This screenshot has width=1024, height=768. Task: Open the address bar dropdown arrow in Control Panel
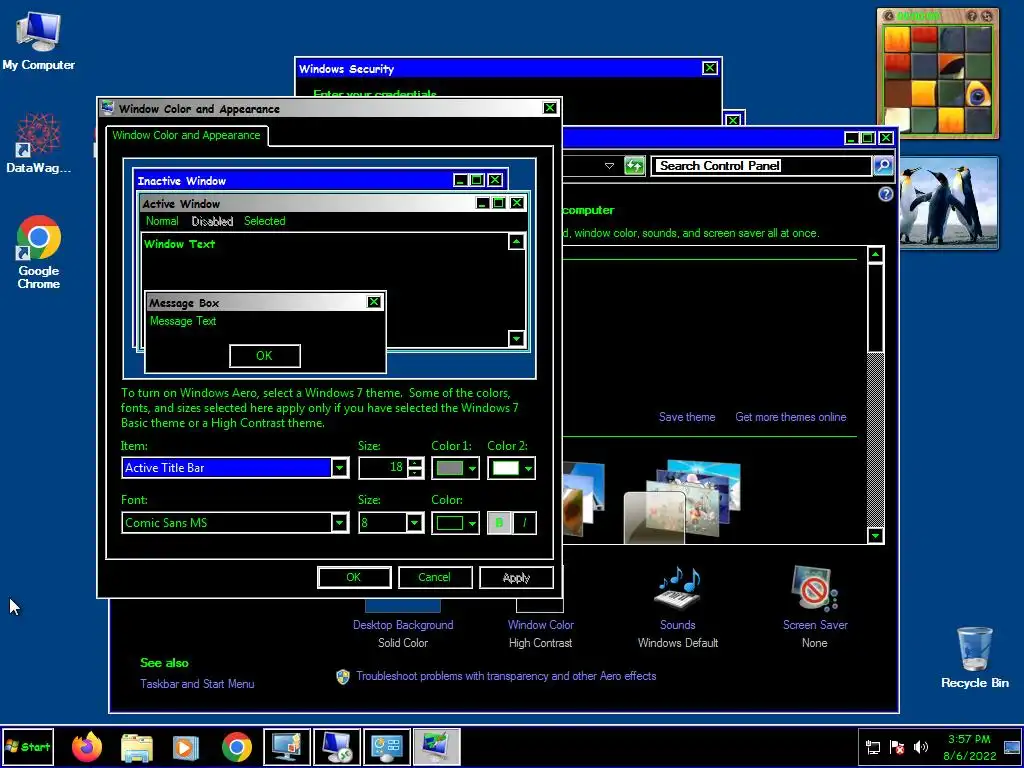[609, 166]
